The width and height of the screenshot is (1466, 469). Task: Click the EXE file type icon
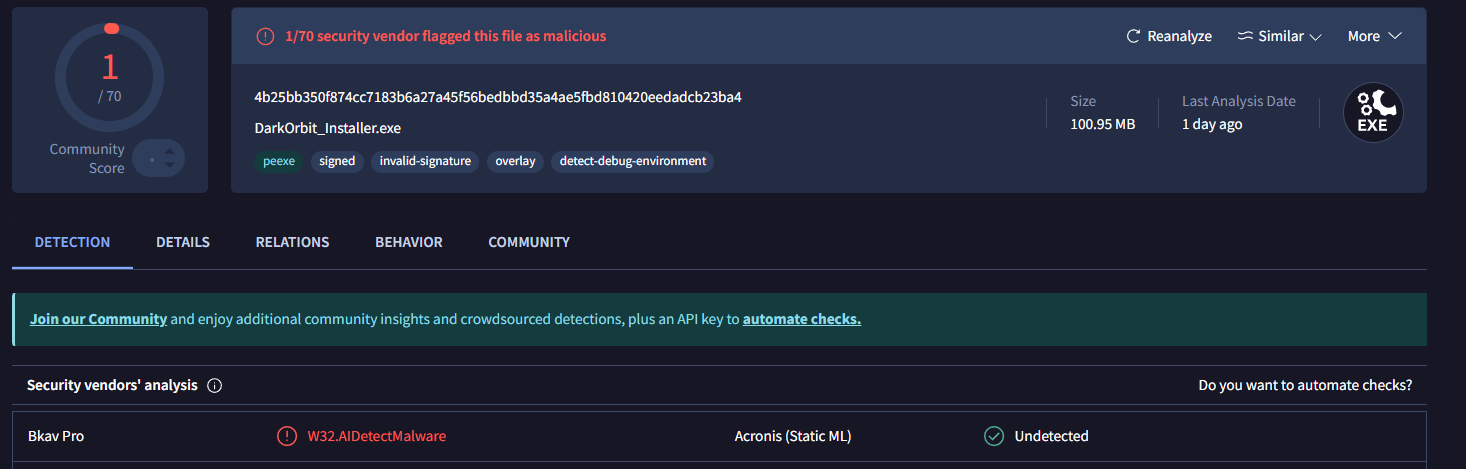click(1373, 112)
